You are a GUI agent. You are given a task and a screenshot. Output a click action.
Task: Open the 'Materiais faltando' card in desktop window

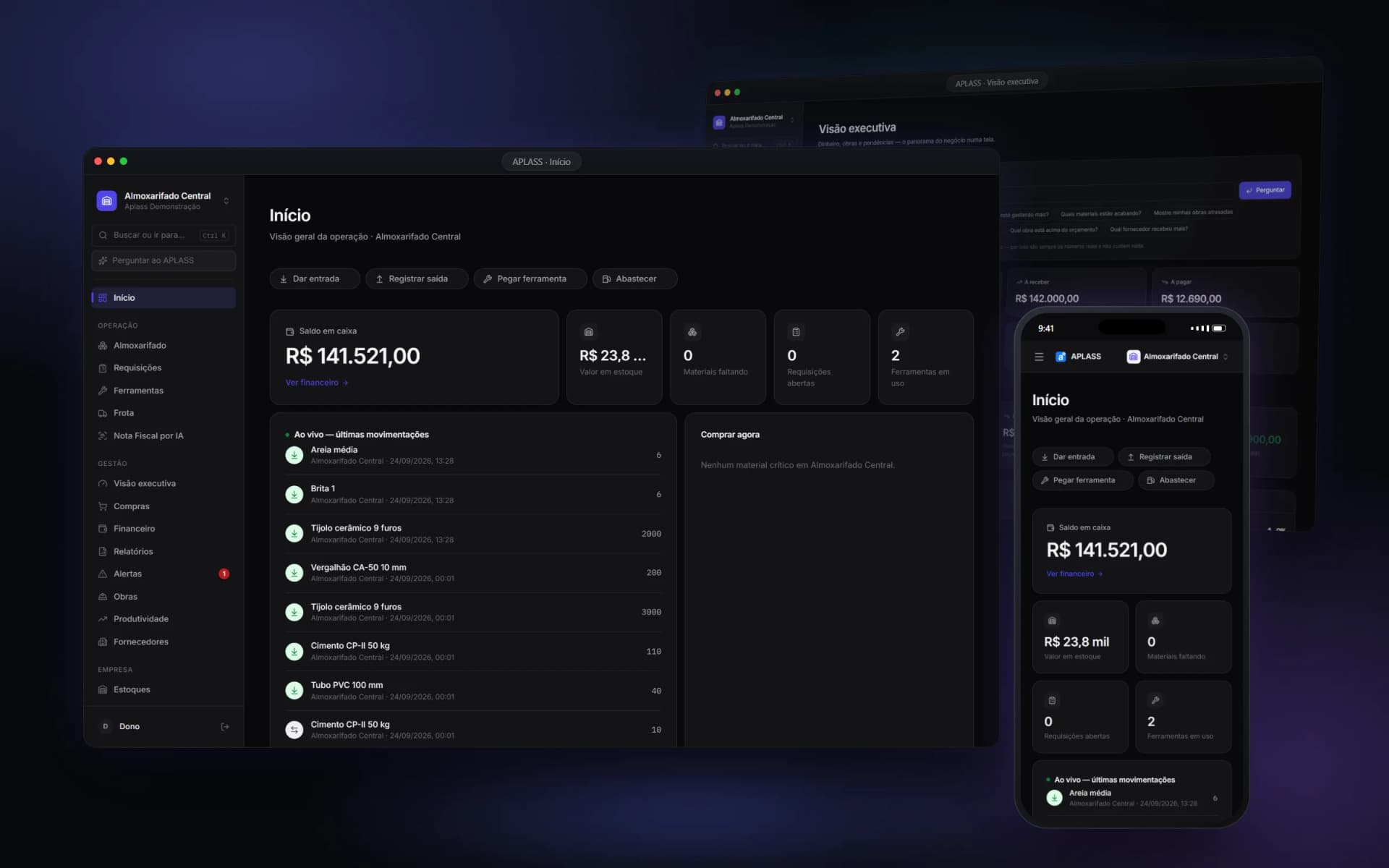pos(718,357)
